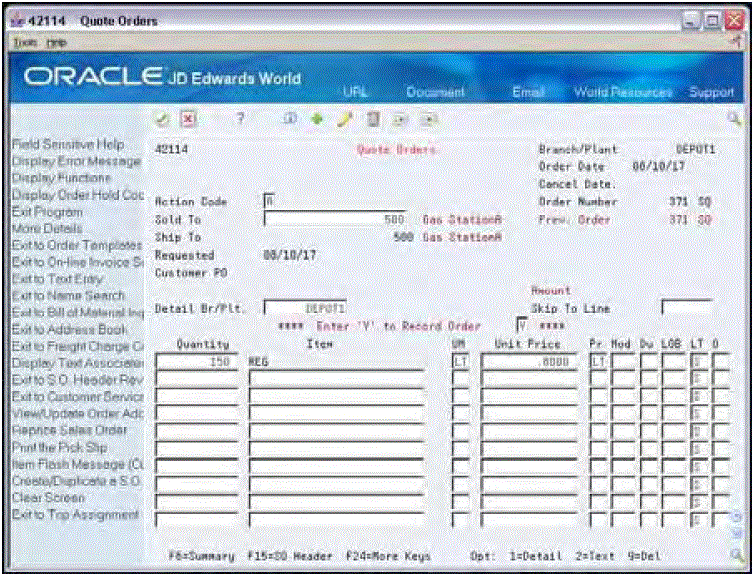
Task: Click the Action Code input field
Action: point(269,201)
